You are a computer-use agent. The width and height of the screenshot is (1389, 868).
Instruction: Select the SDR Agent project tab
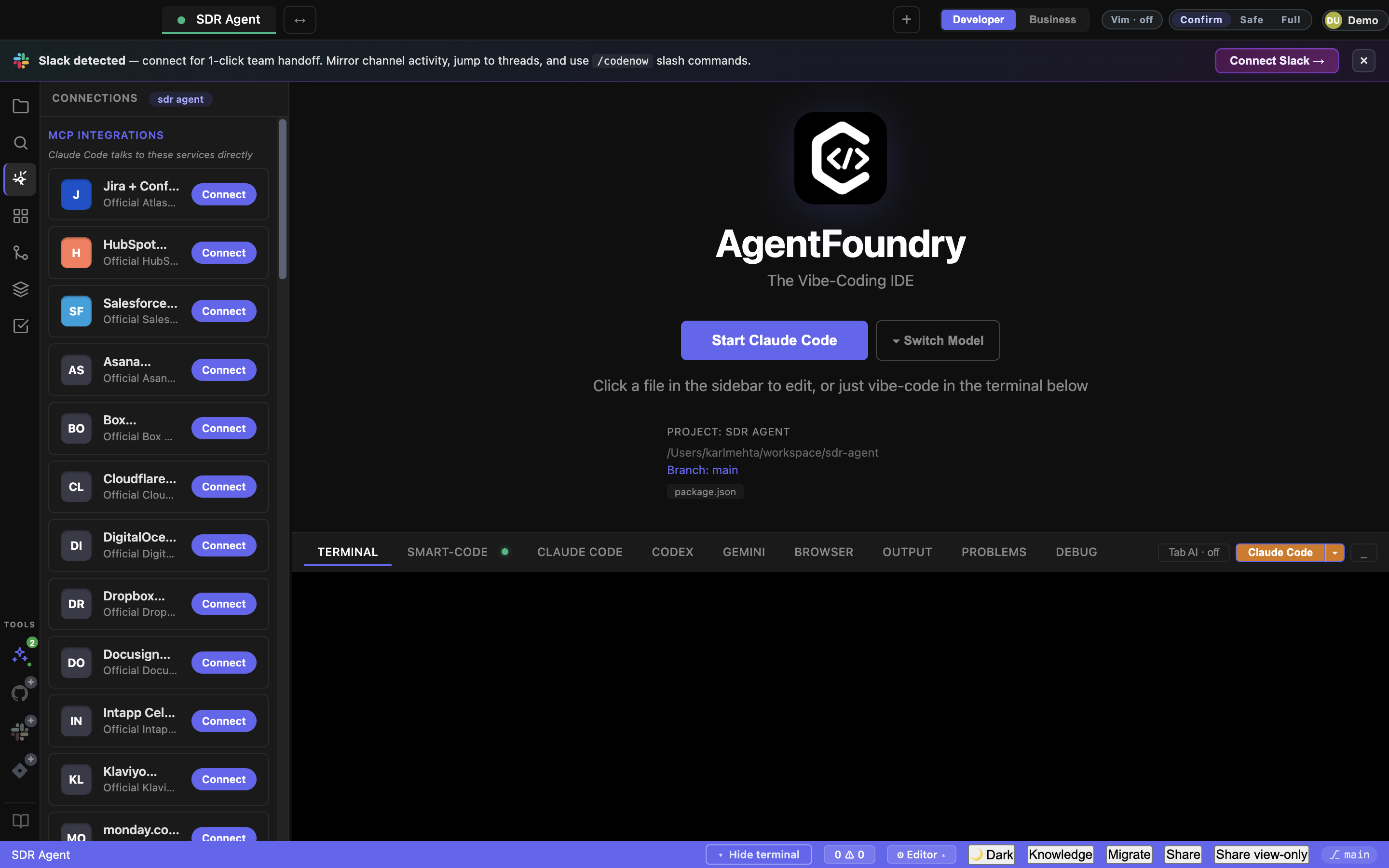tap(218, 19)
